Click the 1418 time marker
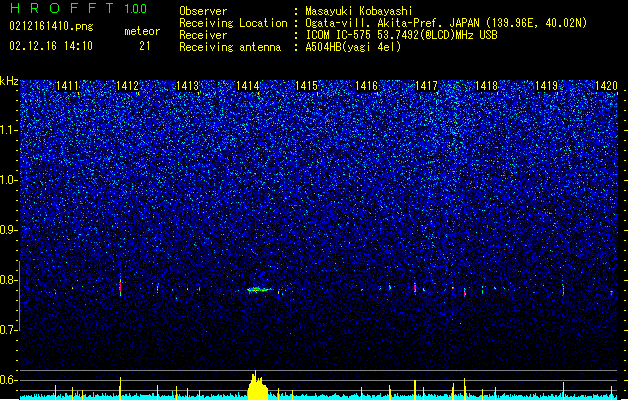 coord(486,86)
